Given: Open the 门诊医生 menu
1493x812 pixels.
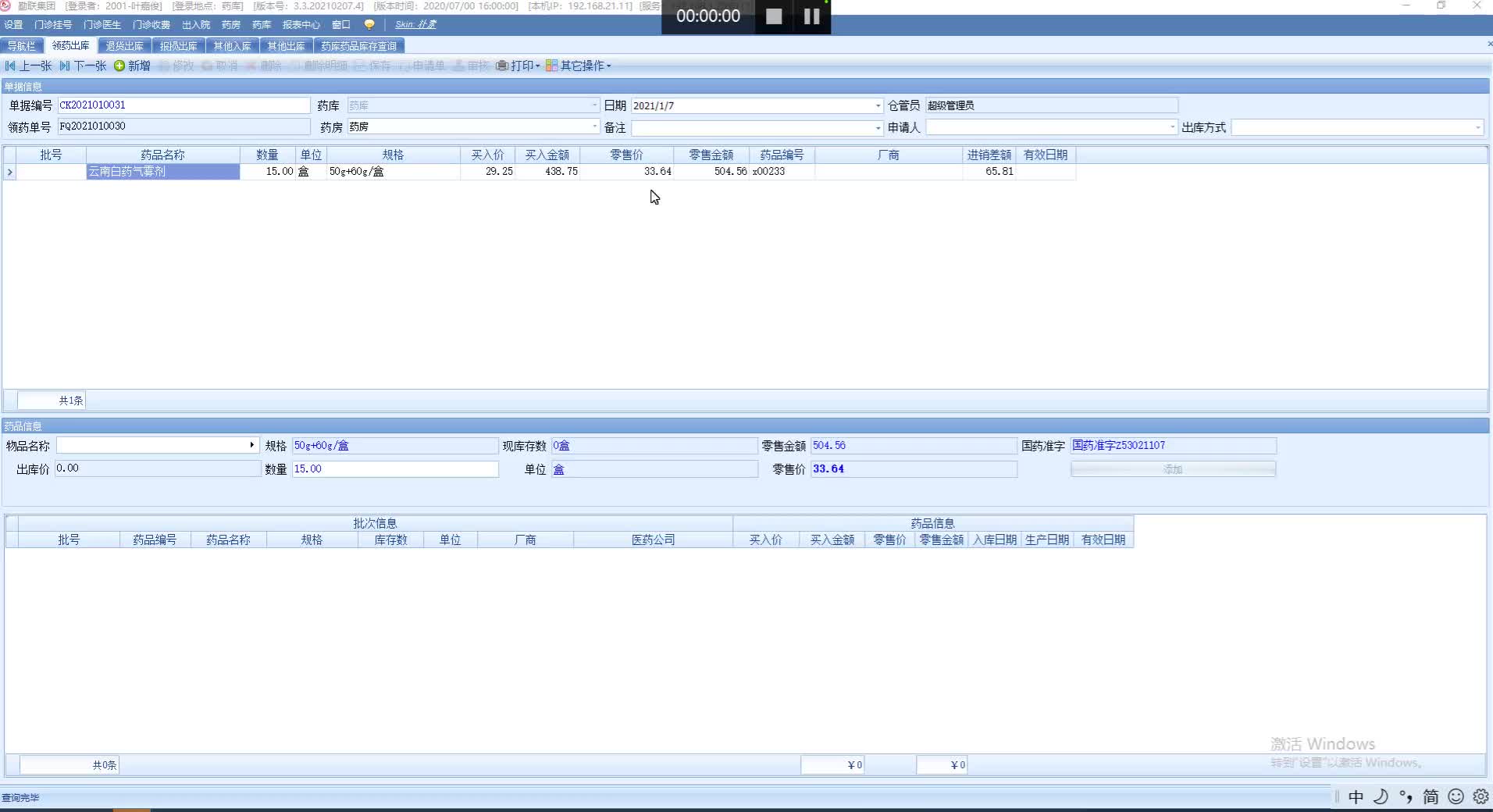Looking at the screenshot, I should coord(102,25).
